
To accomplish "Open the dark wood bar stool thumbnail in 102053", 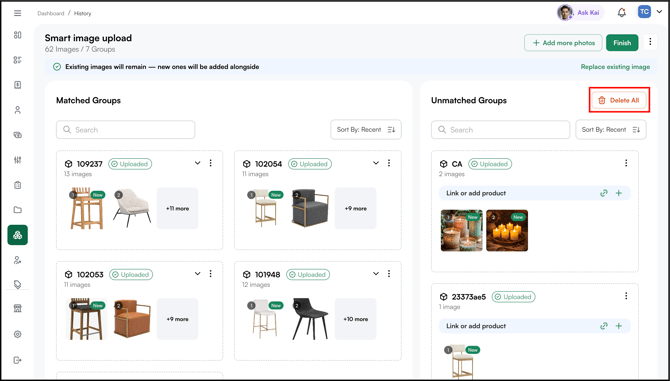I will 87,319.
